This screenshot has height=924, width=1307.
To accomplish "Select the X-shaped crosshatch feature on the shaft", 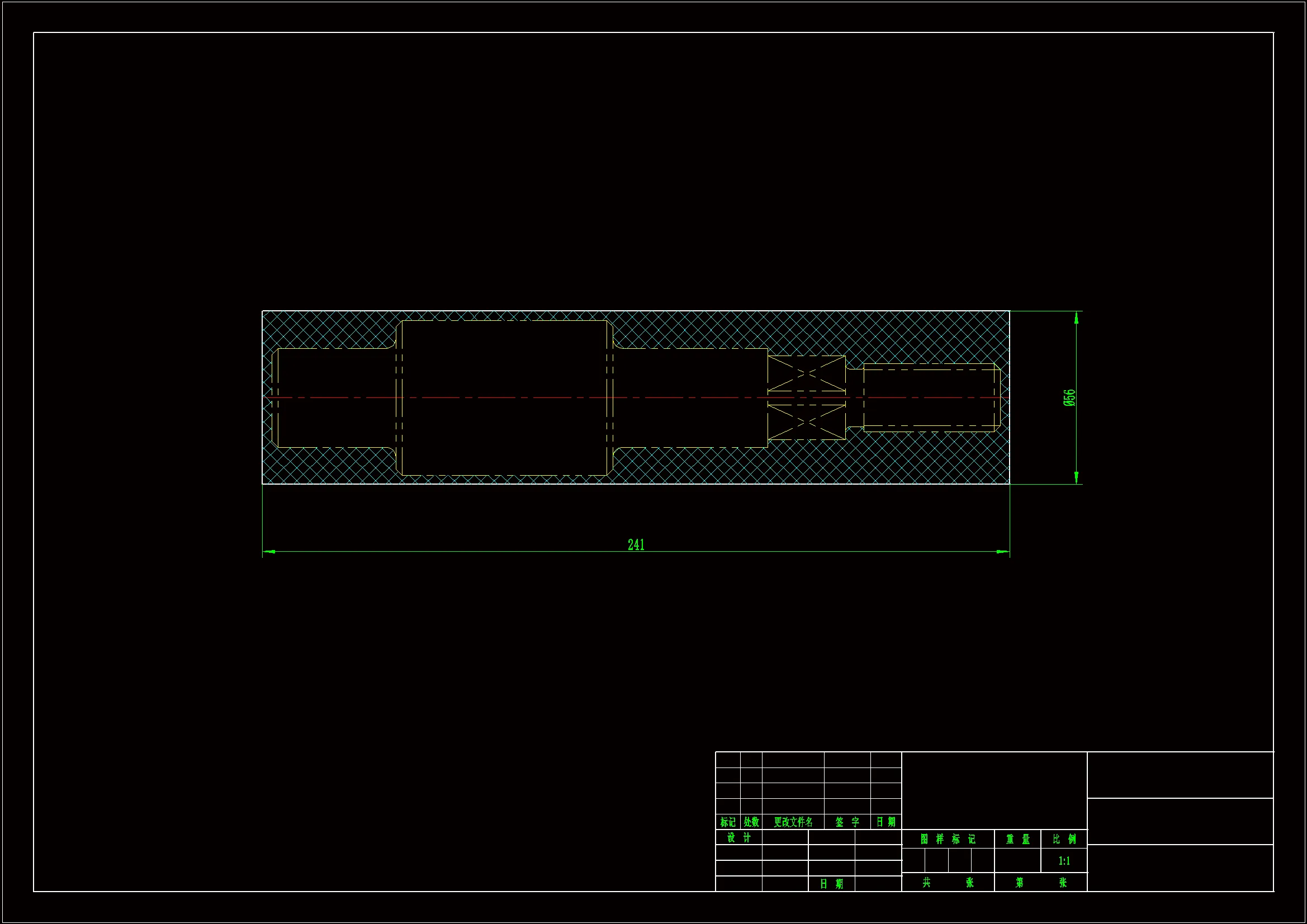I will click(x=807, y=374).
